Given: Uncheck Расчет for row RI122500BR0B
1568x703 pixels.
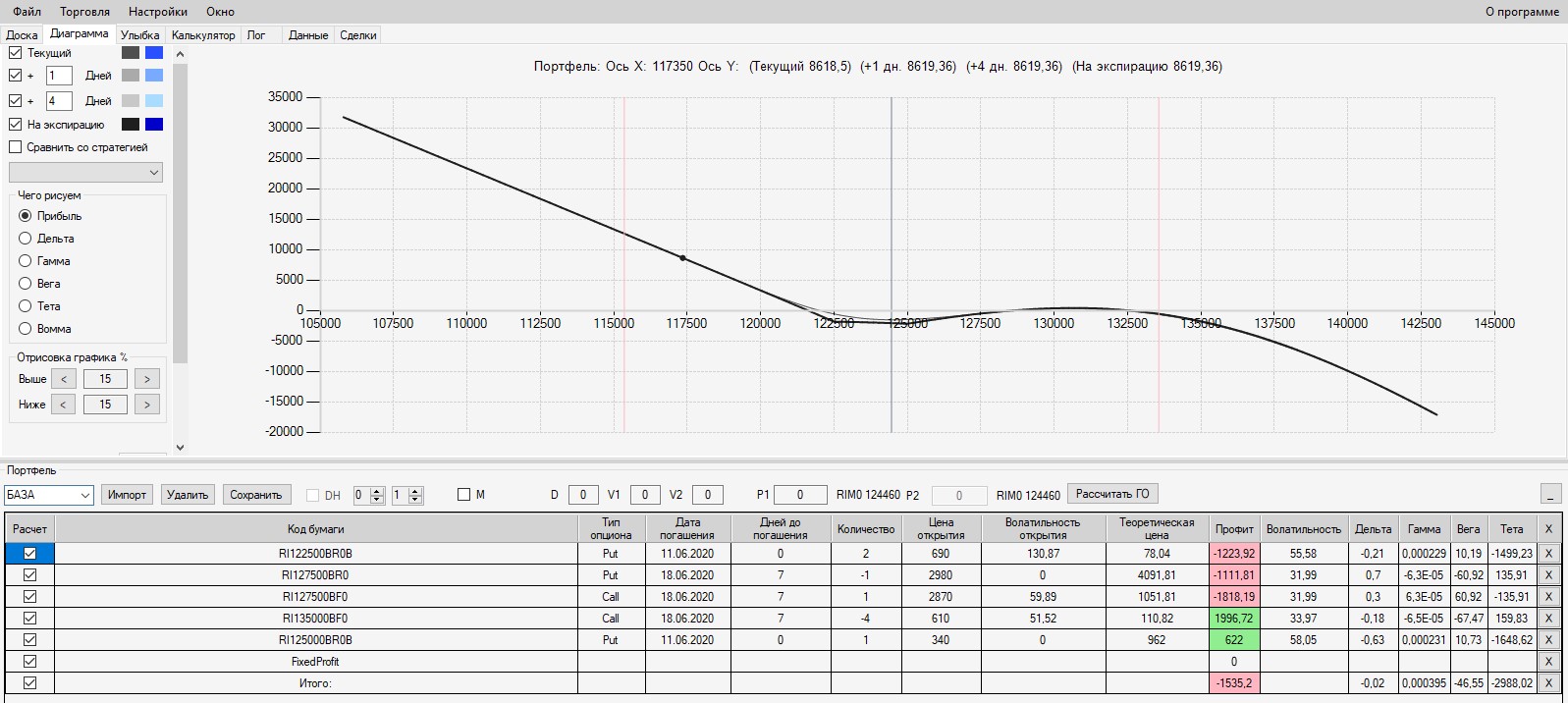Looking at the screenshot, I should point(29,554).
